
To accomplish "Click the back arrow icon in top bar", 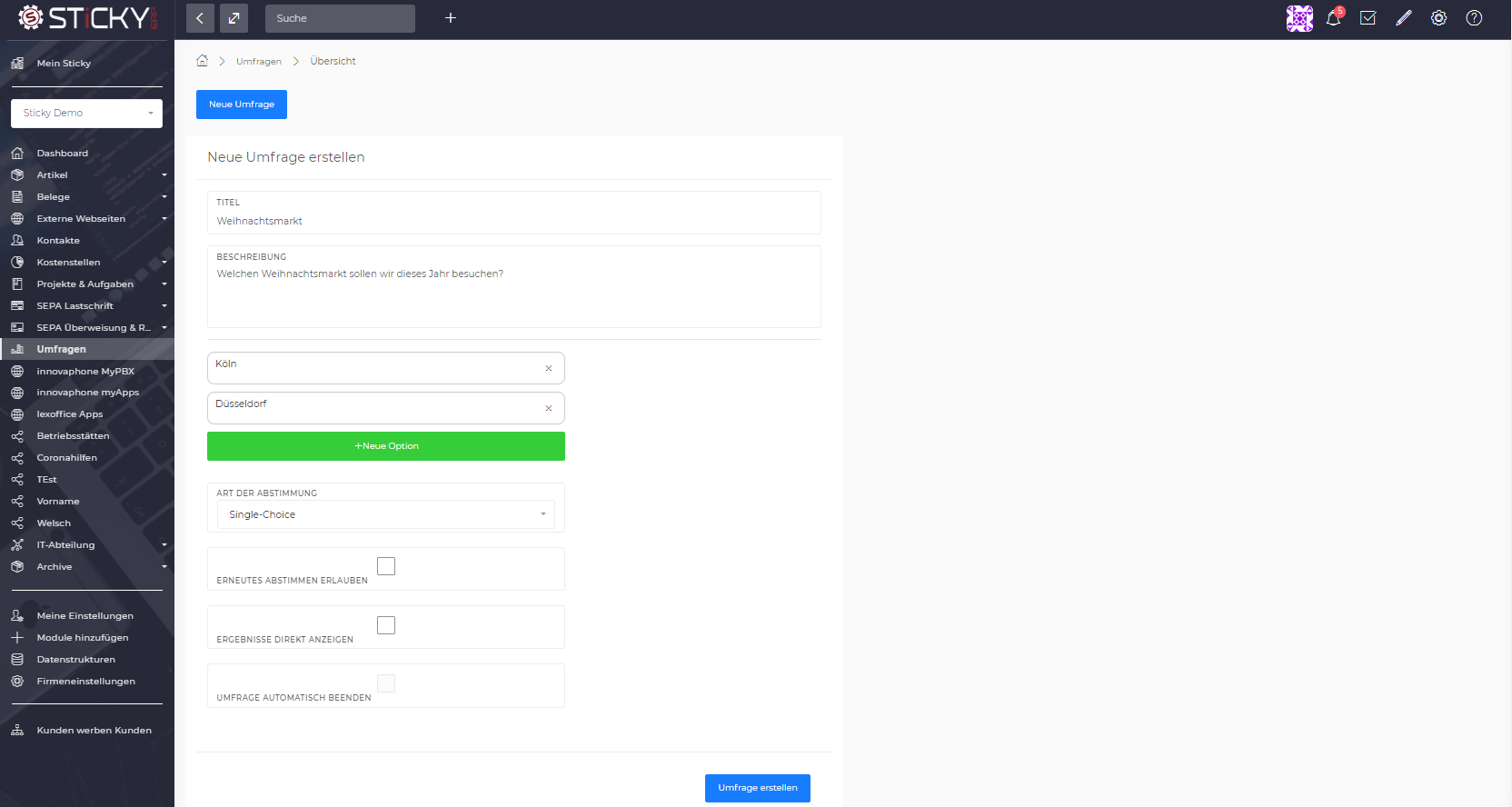I will 200,18.
